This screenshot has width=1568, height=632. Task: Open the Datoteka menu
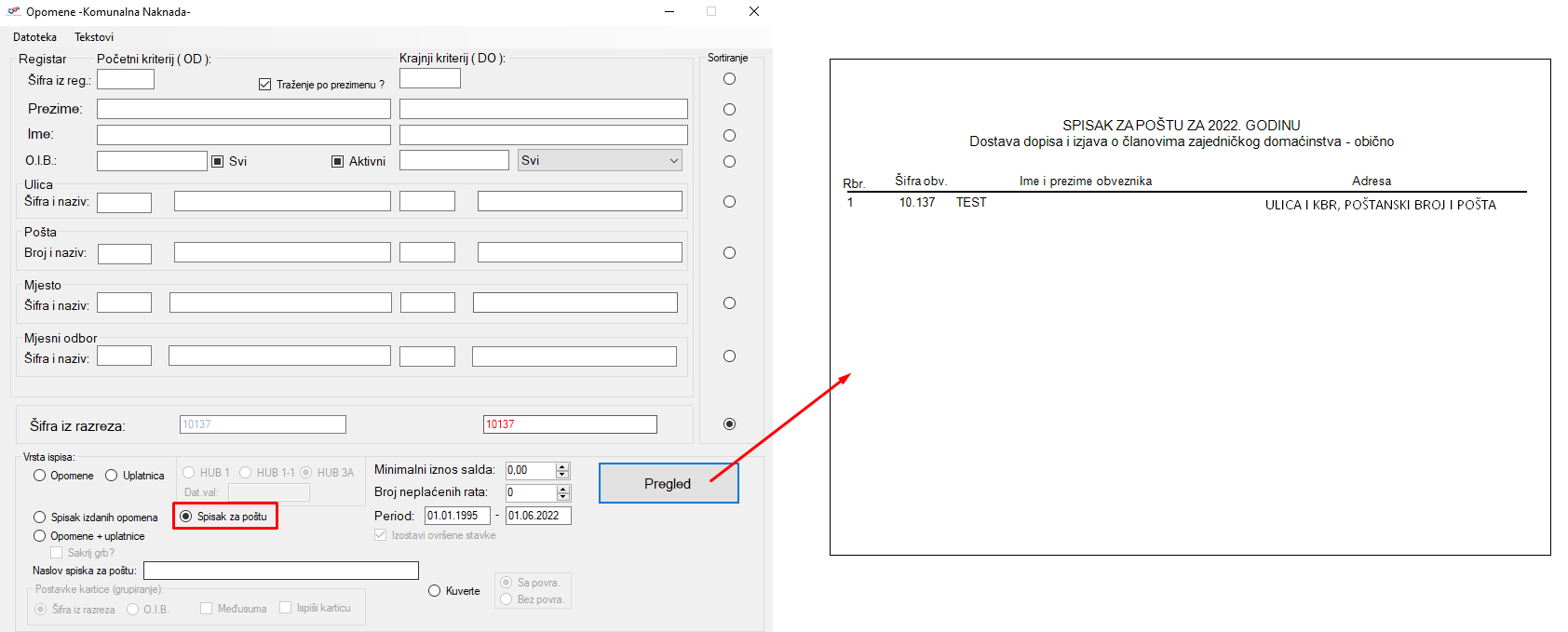(34, 37)
